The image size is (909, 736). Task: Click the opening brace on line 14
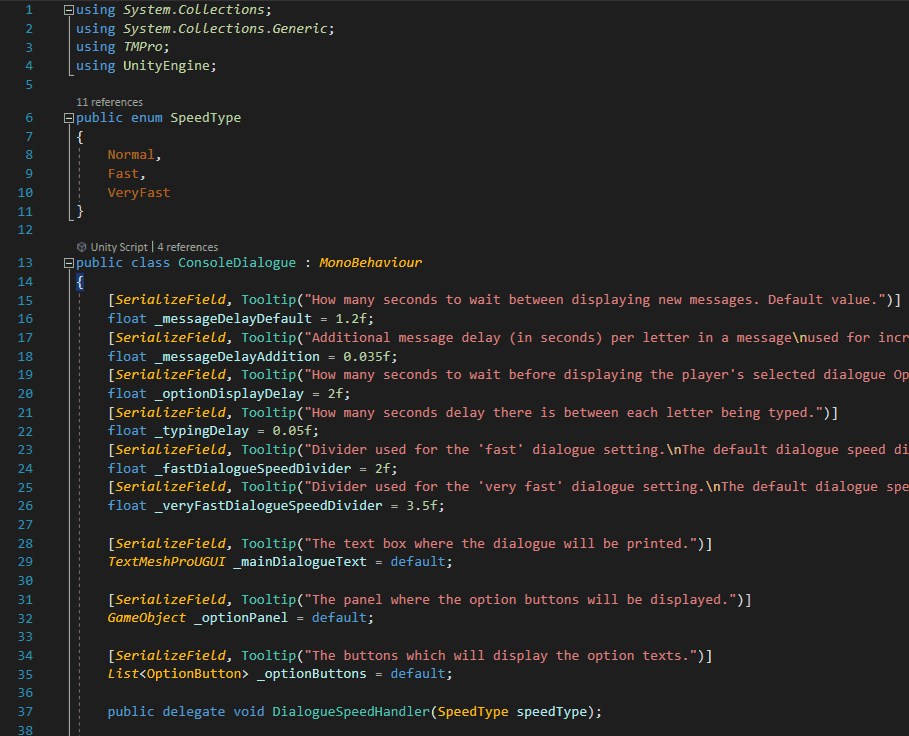tap(80, 282)
